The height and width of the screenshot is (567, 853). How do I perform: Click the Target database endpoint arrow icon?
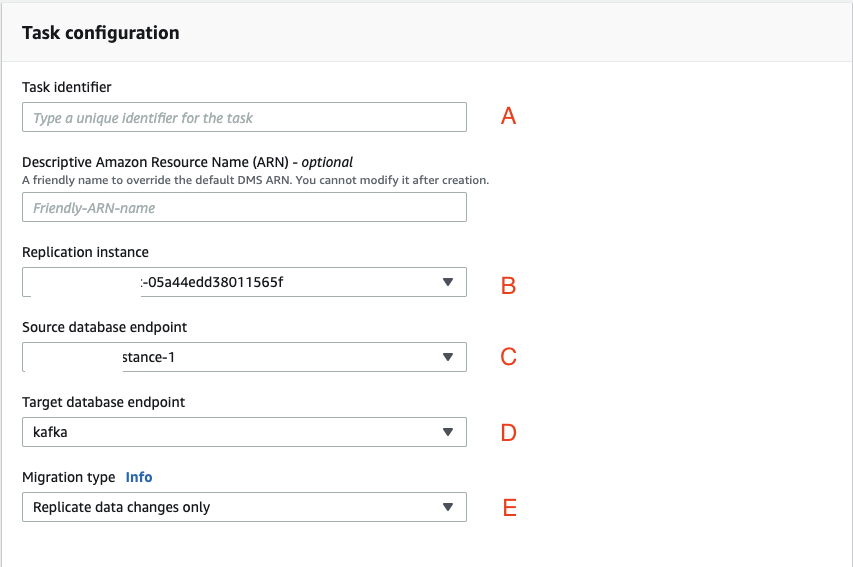[448, 432]
